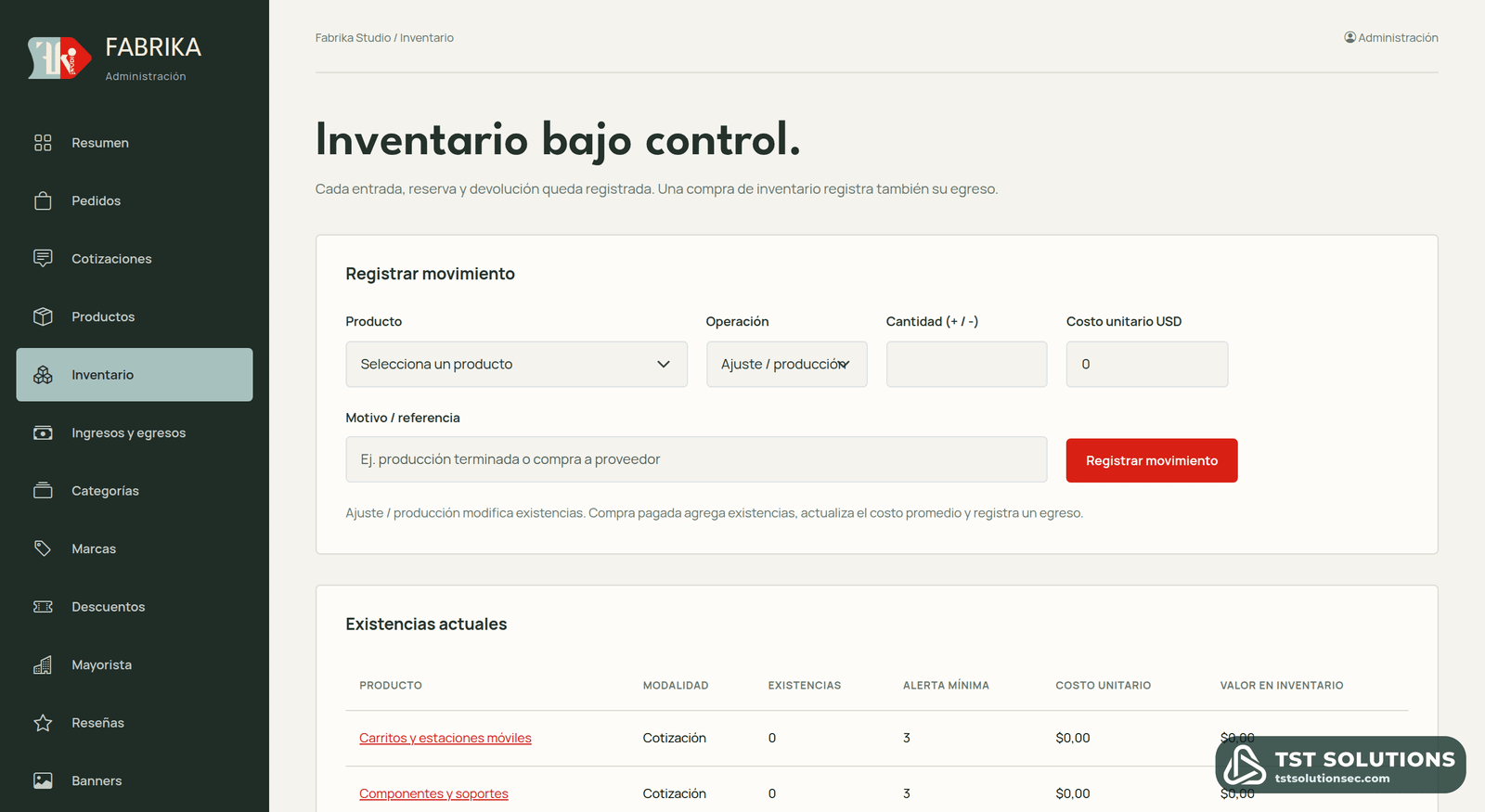Click the Inventario cubes icon
This screenshot has height=812, width=1485.
[x=43, y=375]
